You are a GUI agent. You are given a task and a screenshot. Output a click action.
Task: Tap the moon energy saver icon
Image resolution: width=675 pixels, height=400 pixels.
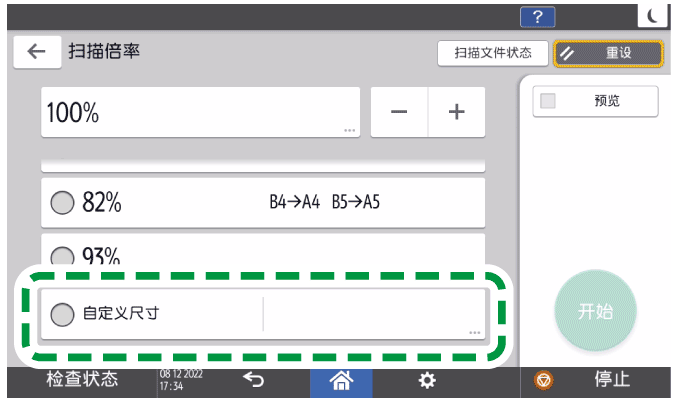click(651, 14)
